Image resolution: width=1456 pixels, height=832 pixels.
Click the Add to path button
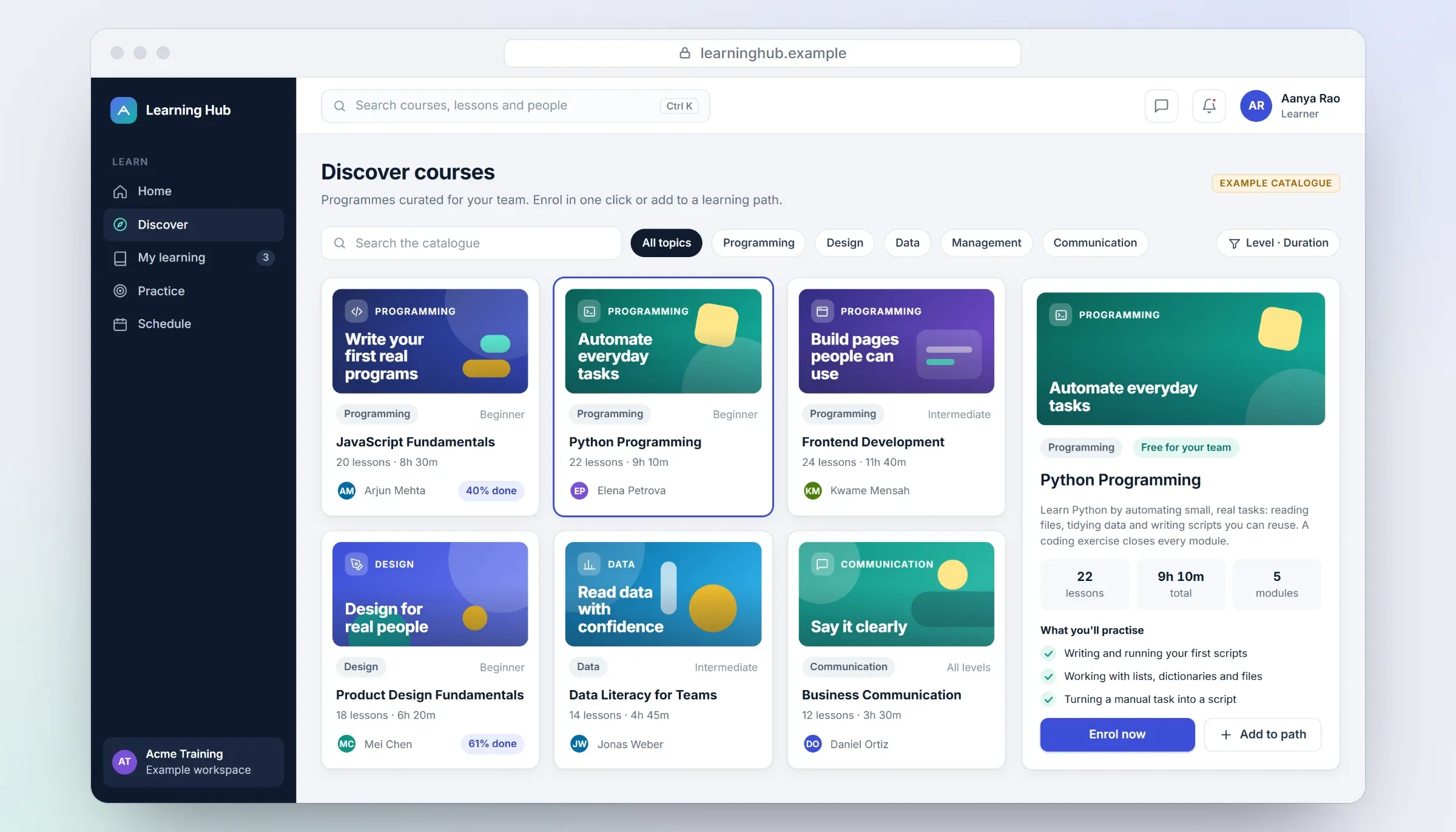pyautogui.click(x=1262, y=735)
